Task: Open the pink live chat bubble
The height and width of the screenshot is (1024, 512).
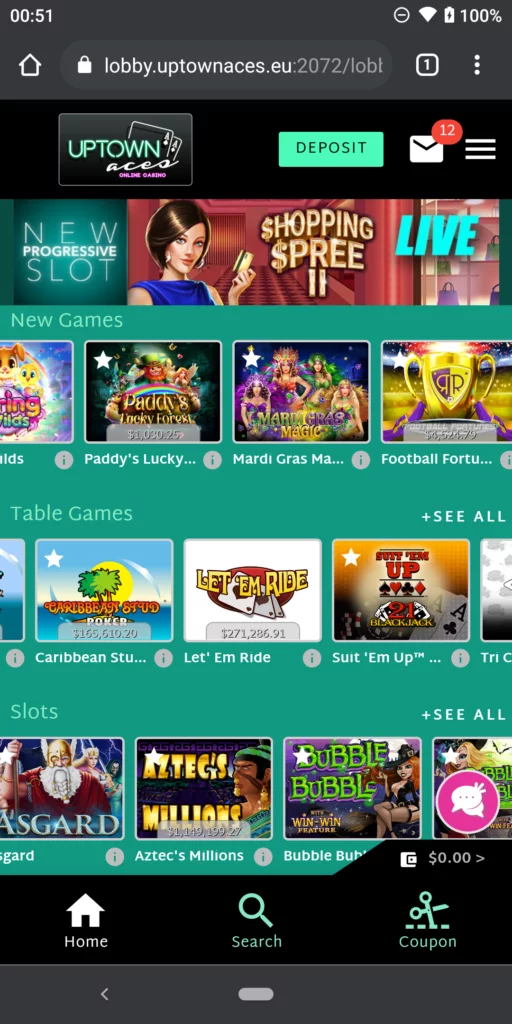Action: (x=468, y=802)
